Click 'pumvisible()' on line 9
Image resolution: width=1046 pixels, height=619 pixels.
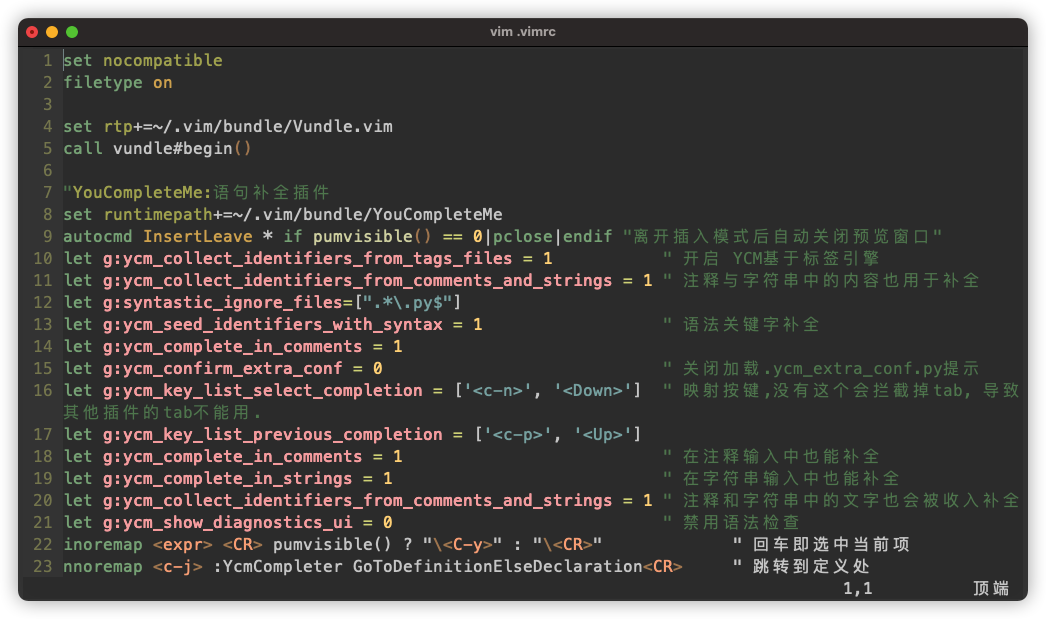point(372,236)
